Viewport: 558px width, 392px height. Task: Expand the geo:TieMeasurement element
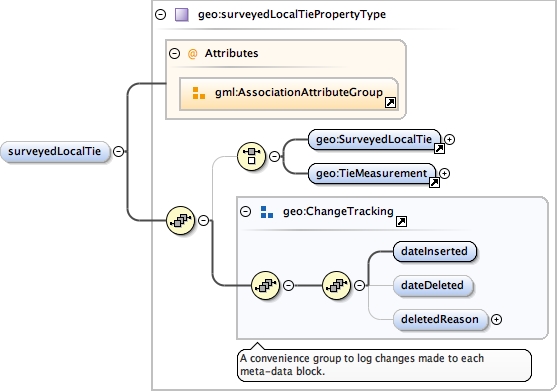coord(444,173)
